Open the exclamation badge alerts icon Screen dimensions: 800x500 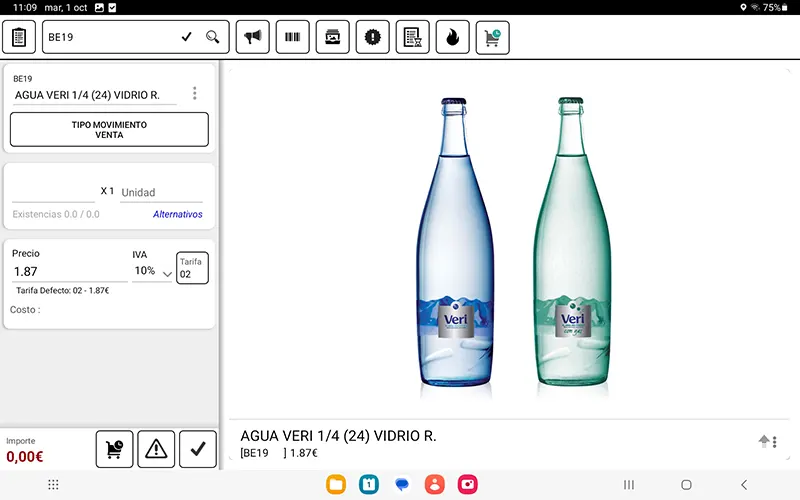point(372,37)
